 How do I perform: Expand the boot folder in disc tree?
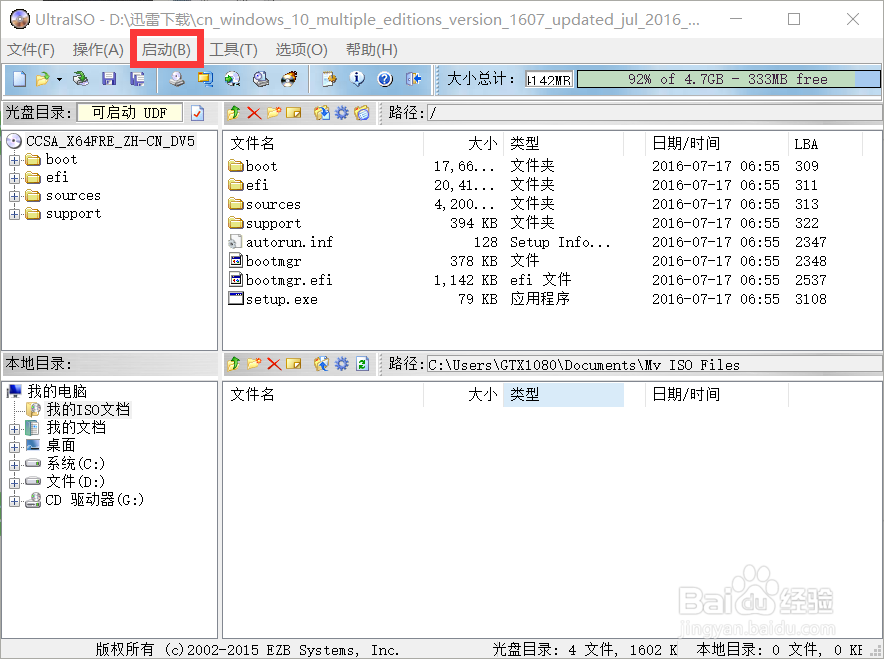click(x=15, y=160)
